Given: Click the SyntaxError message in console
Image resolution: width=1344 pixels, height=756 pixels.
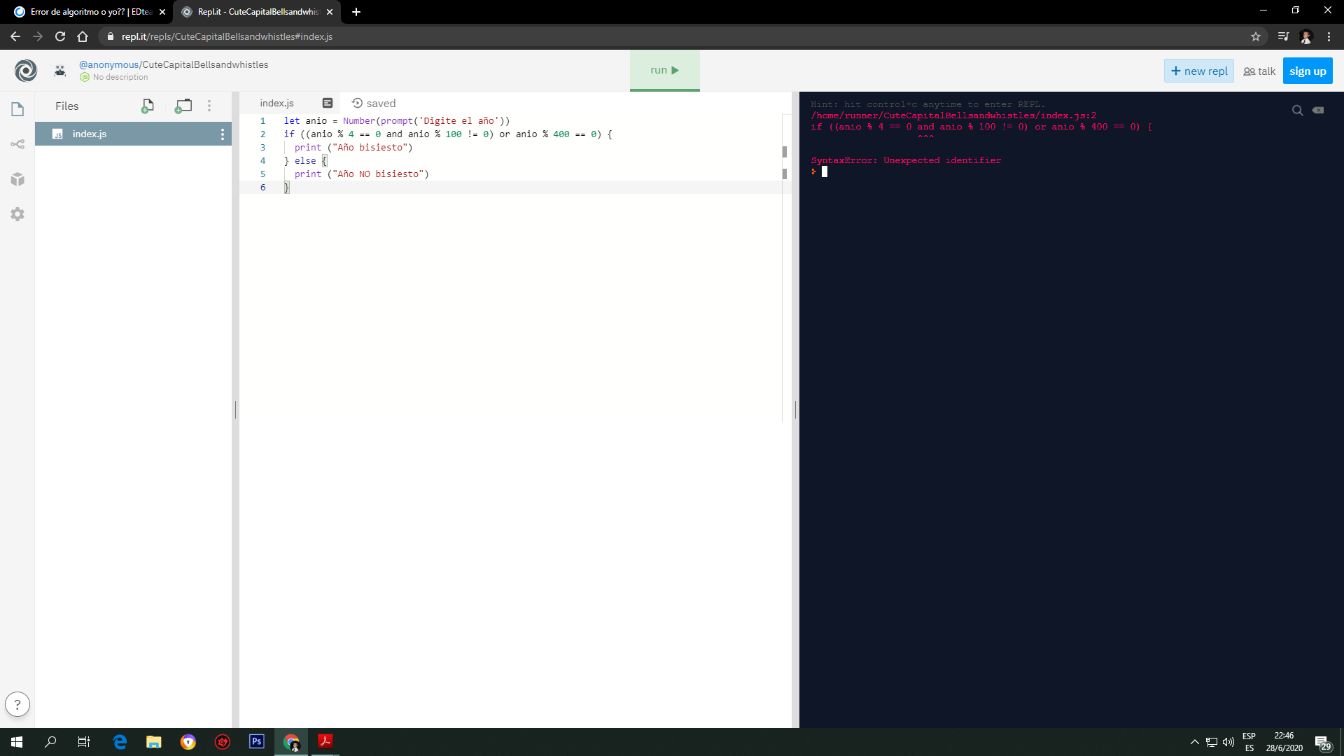Looking at the screenshot, I should click(906, 160).
